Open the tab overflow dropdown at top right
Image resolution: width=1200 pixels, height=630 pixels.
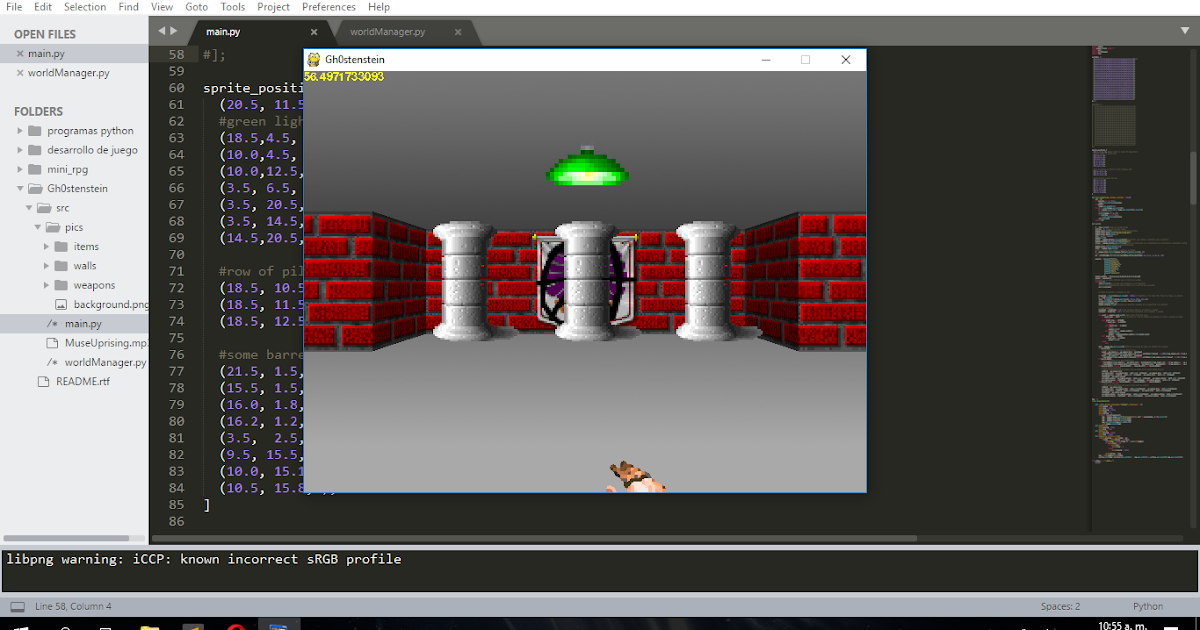click(x=1184, y=31)
